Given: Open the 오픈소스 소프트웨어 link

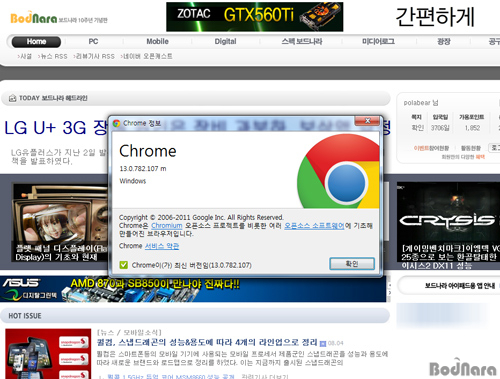Looking at the screenshot, I should (314, 226).
